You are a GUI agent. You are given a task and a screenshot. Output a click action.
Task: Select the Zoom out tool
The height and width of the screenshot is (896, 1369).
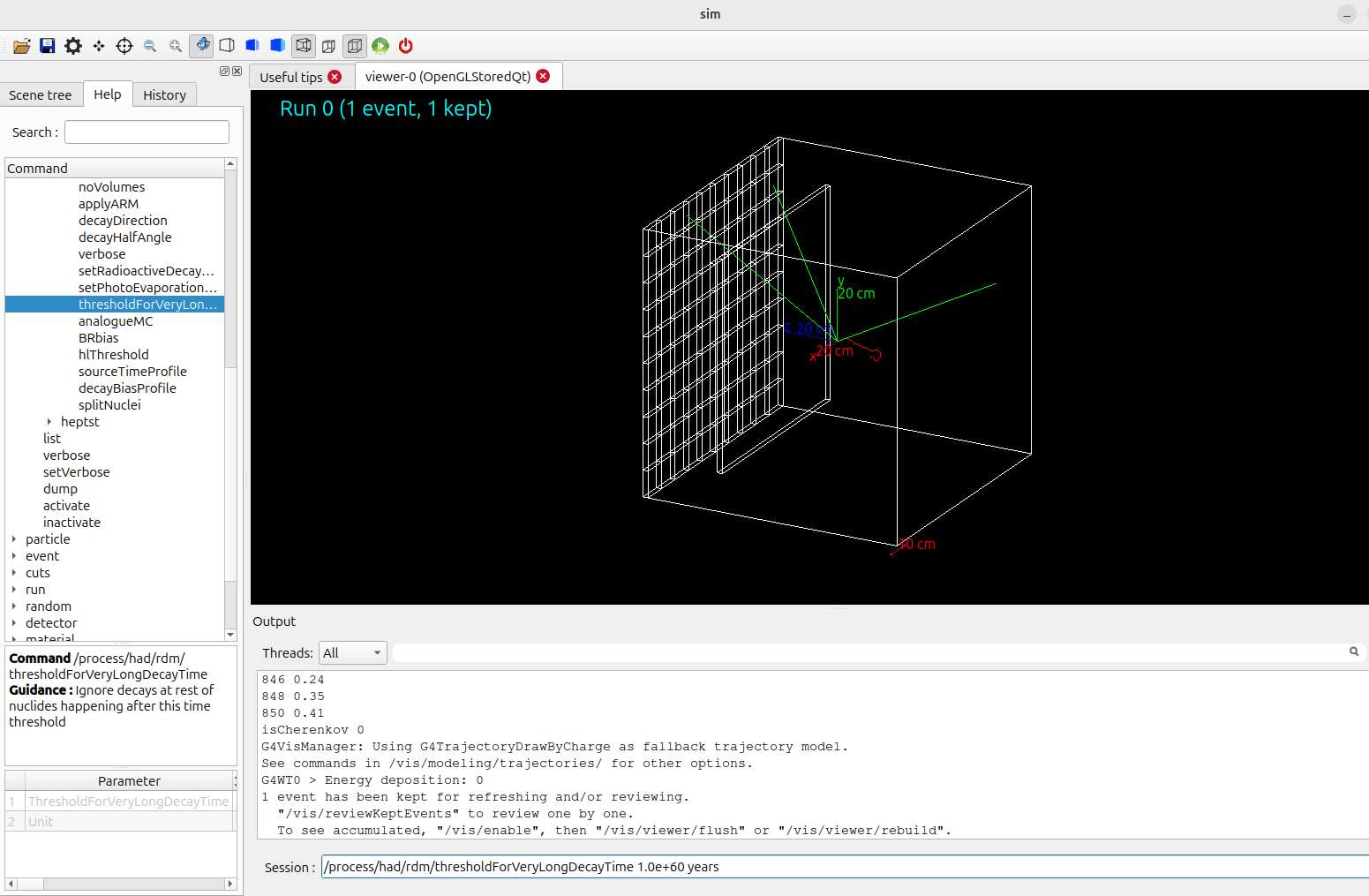150,46
